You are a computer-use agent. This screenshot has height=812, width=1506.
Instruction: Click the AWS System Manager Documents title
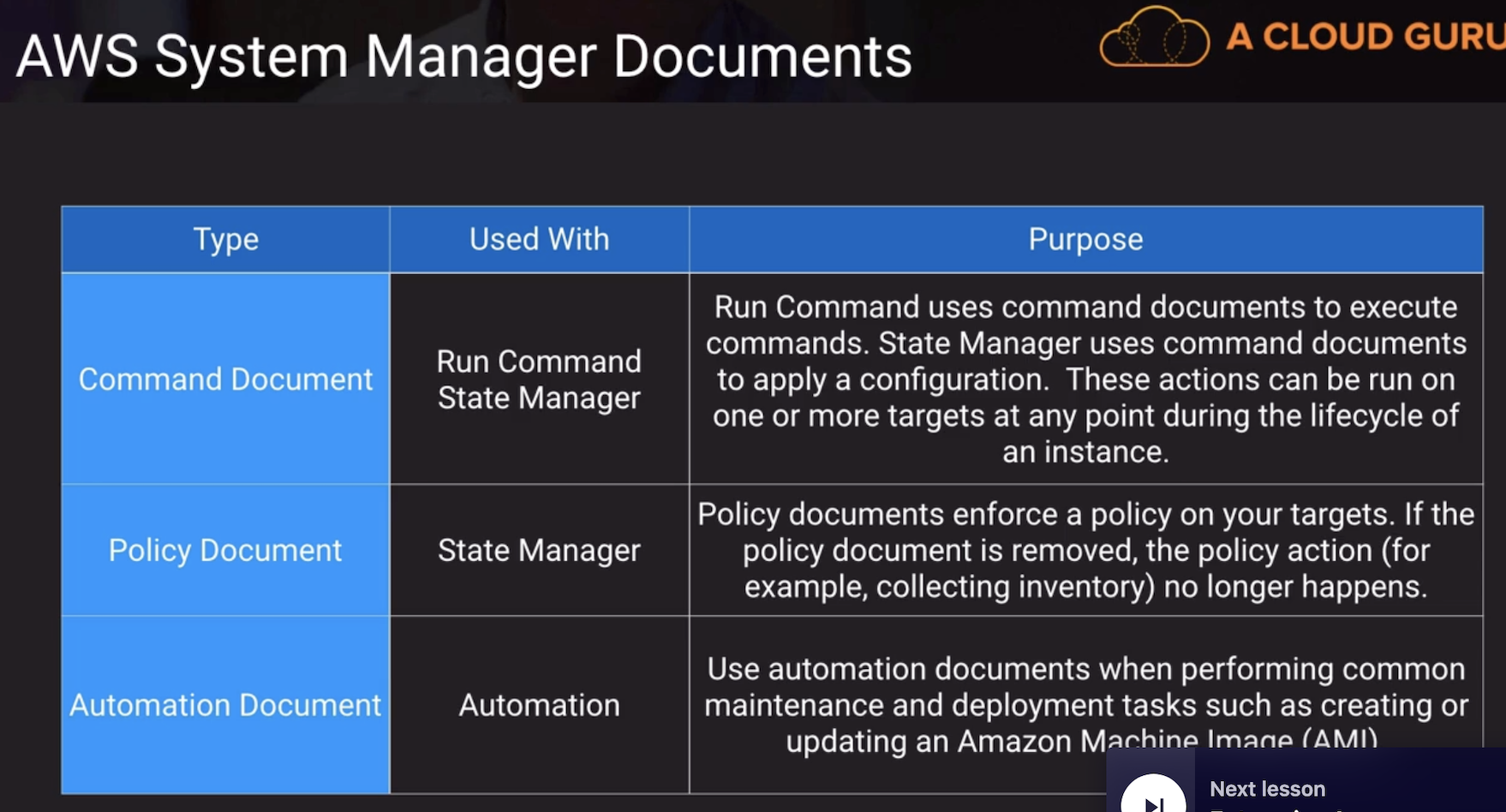pos(463,57)
